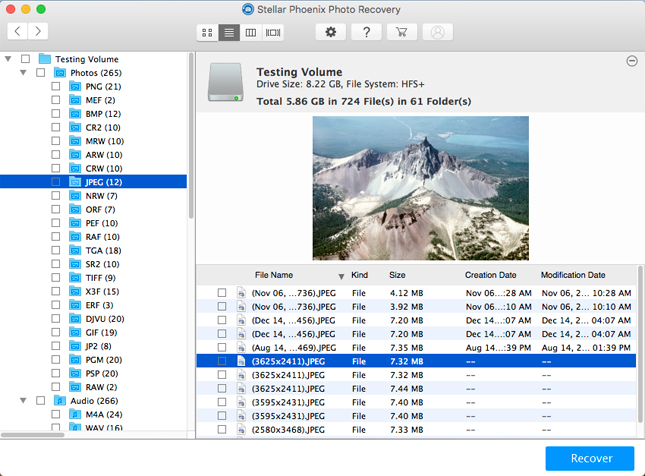
Task: Click the TGA (18) folder icon
Action: (x=75, y=251)
